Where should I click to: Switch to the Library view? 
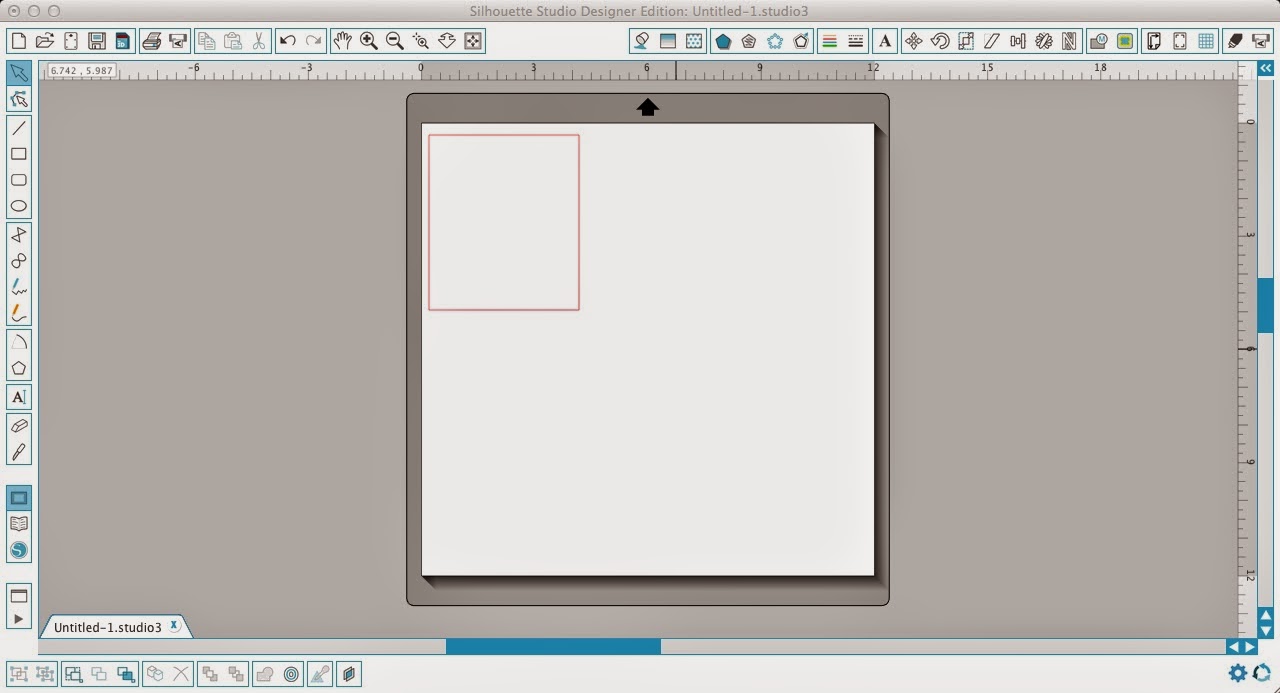pyautogui.click(x=18, y=523)
